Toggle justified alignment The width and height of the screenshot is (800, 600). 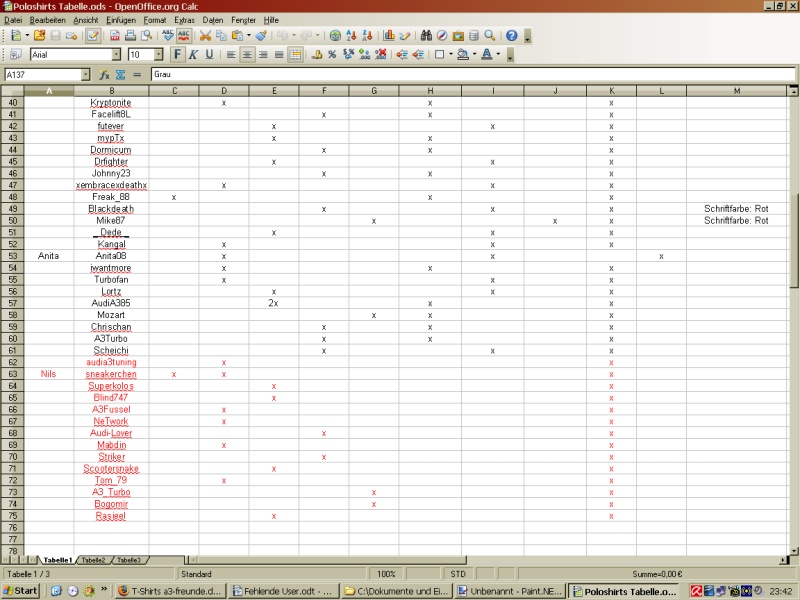click(279, 55)
